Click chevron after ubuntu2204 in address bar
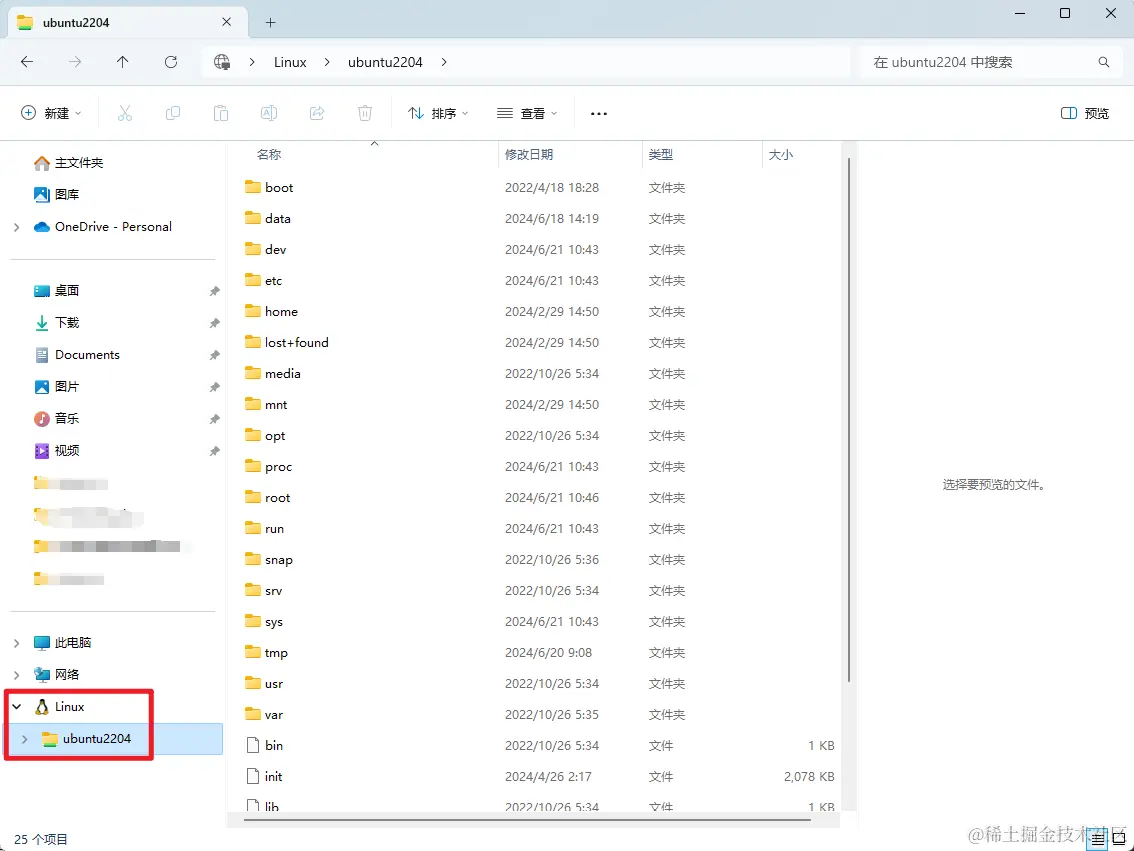Screen dimensions: 1134x851 click(444, 62)
